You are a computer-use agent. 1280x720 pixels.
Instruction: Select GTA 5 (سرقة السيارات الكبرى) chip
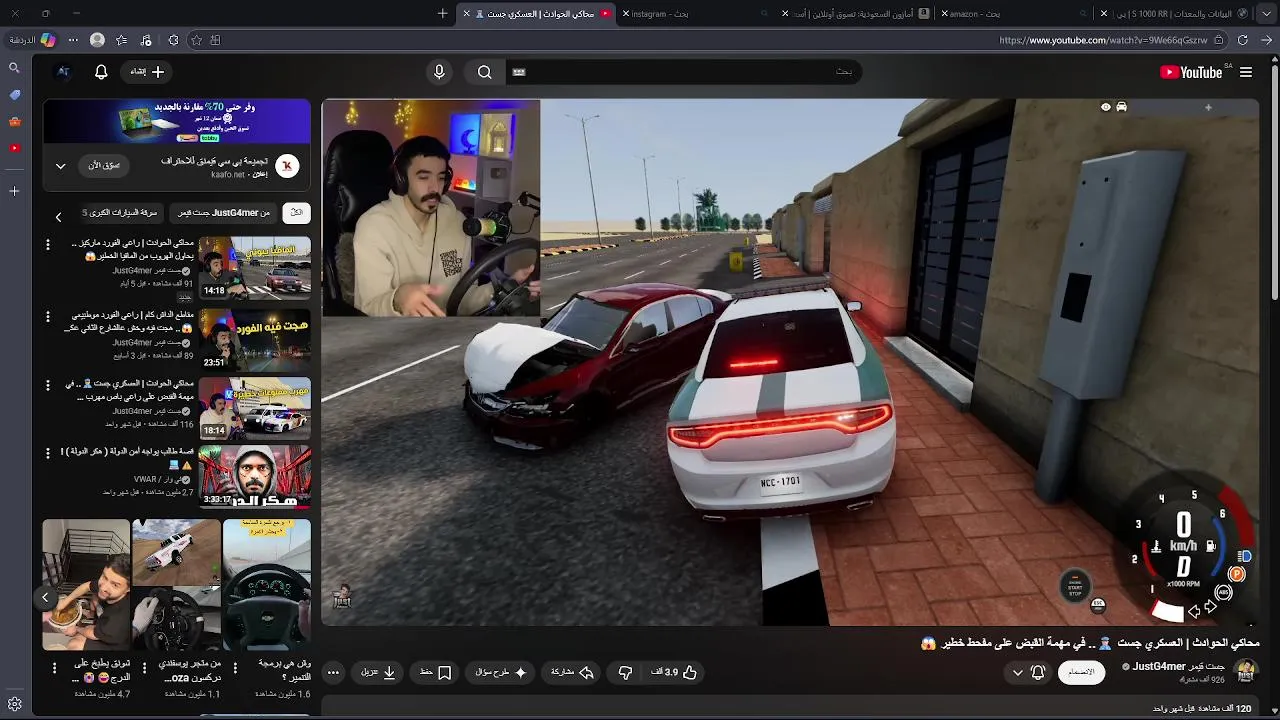point(120,213)
